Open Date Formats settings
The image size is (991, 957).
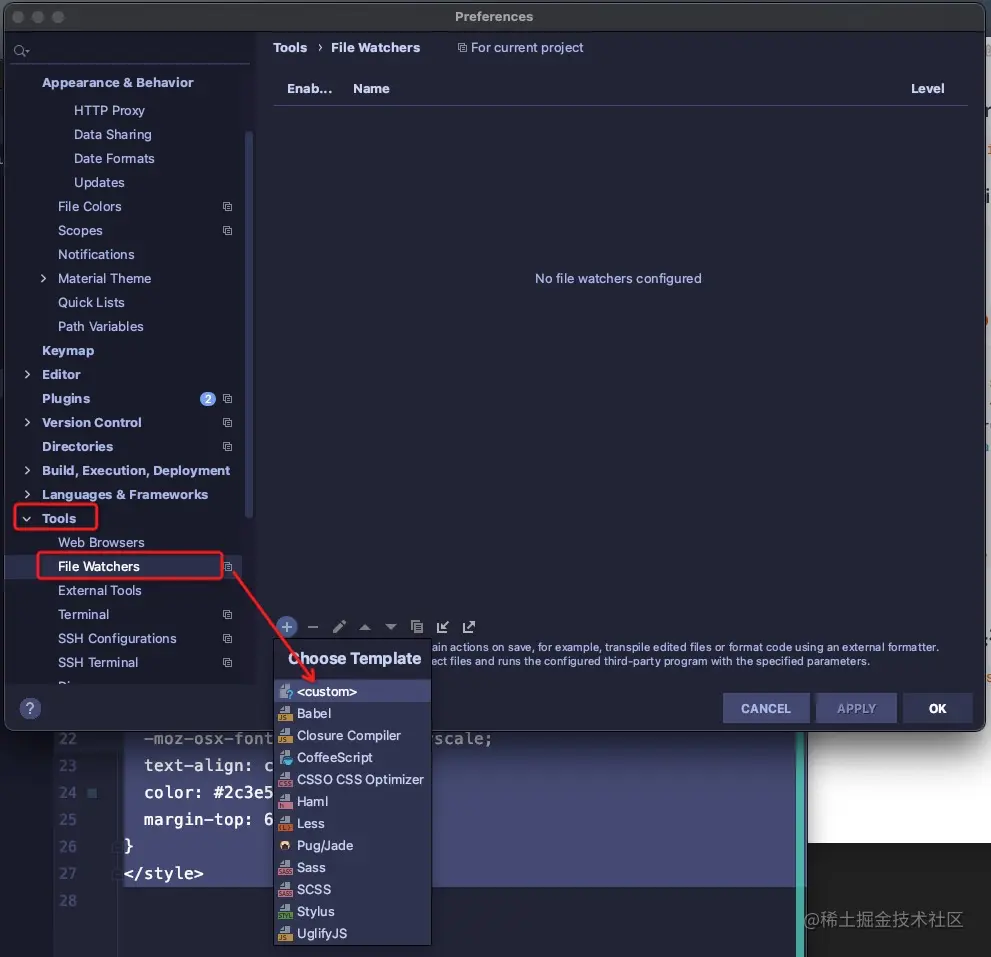coord(114,159)
